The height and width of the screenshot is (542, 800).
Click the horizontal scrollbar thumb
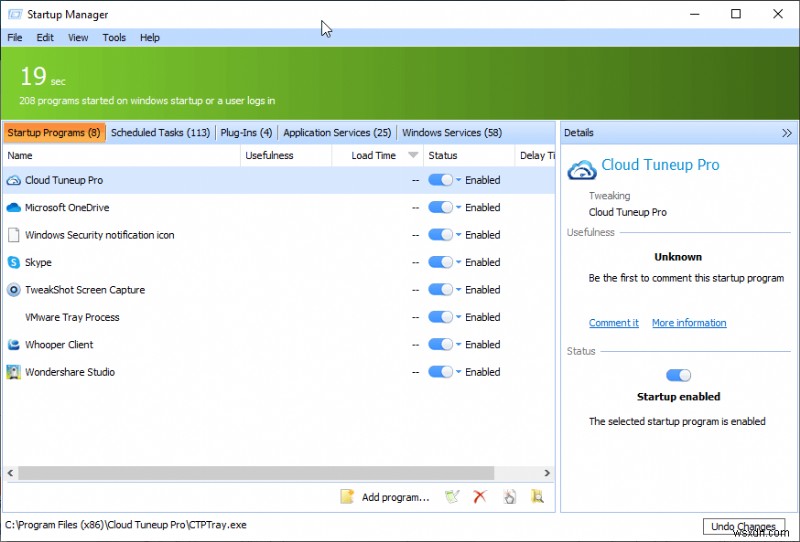pos(256,473)
